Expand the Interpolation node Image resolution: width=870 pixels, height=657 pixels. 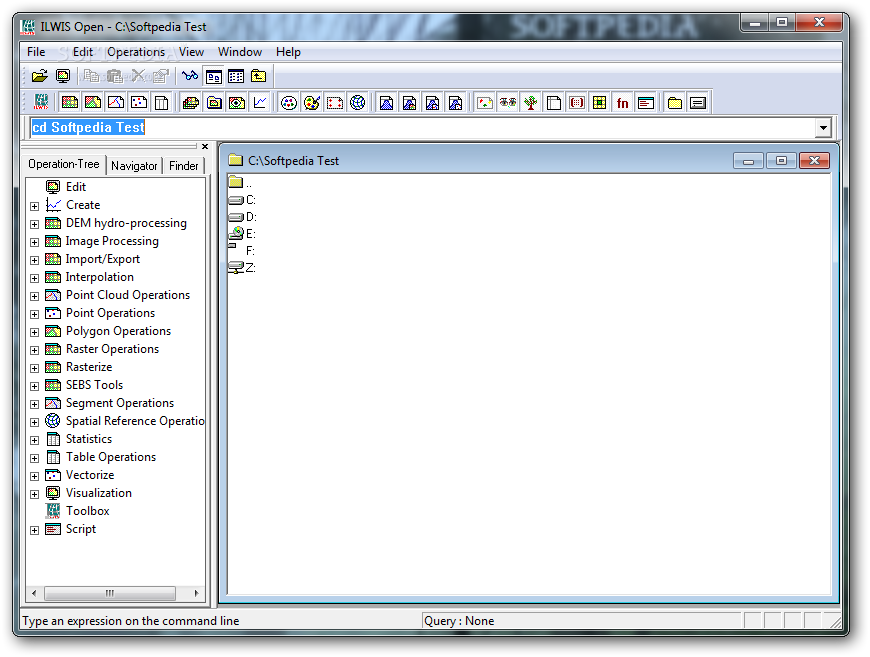point(34,278)
